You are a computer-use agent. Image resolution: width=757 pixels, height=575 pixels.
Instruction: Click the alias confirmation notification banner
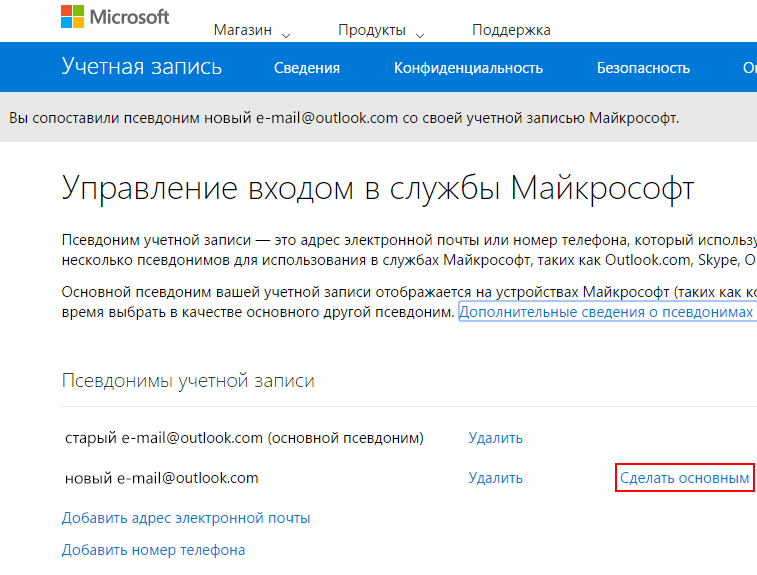pyautogui.click(x=378, y=117)
